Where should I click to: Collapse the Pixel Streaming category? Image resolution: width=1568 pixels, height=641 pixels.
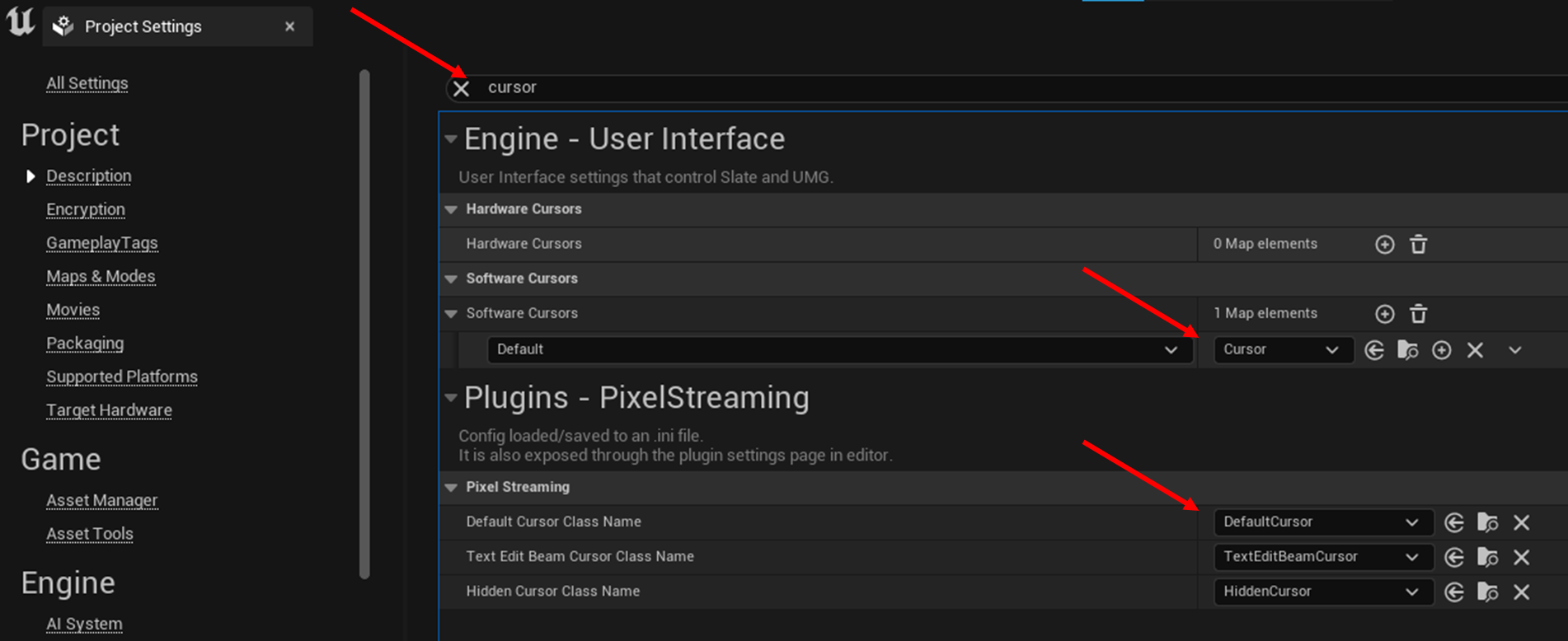(451, 487)
